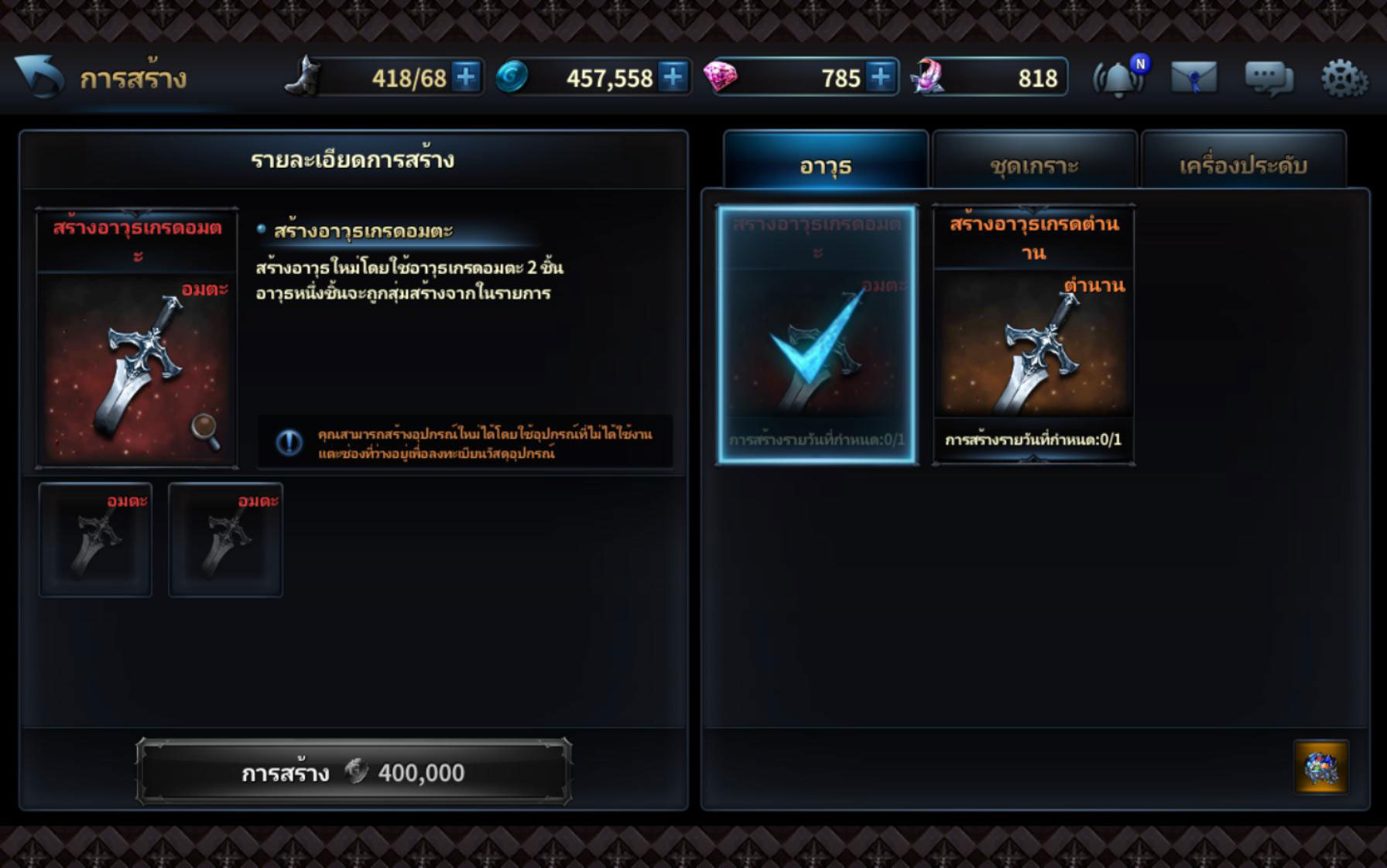Click the การสร้าง 400,000 craft button
1387x868 pixels.
coord(354,771)
